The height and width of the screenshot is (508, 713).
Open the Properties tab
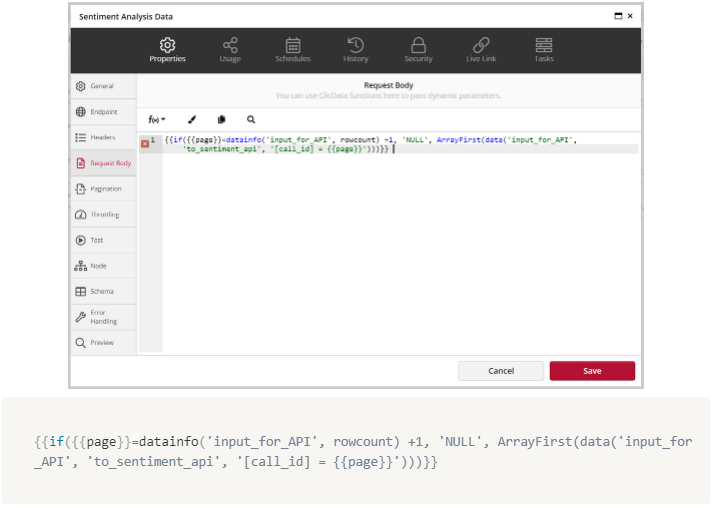(x=167, y=50)
